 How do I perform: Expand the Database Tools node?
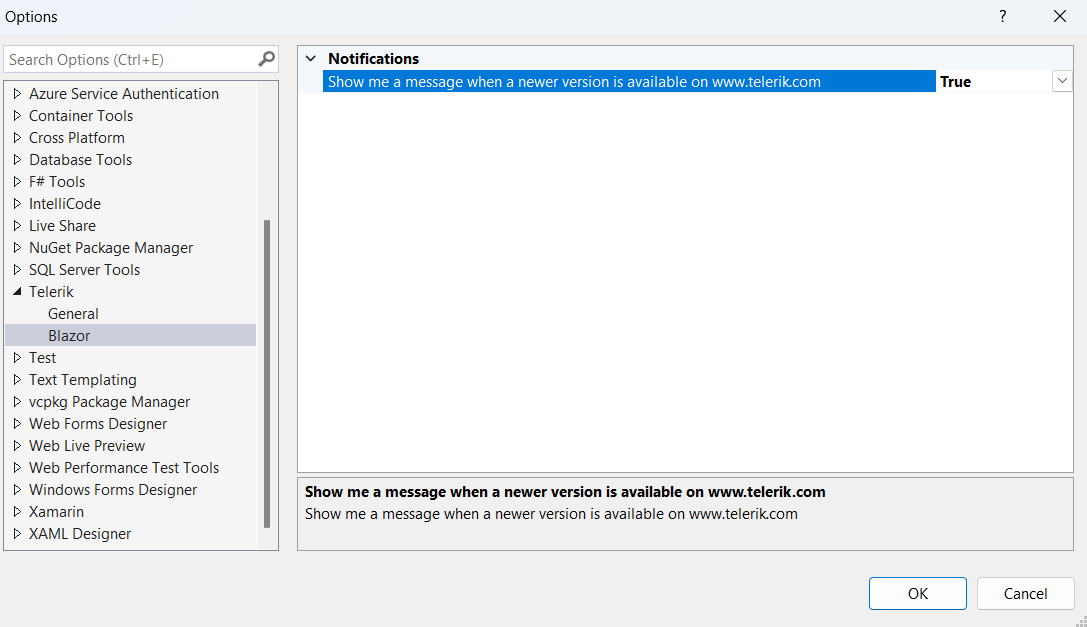coord(17,160)
